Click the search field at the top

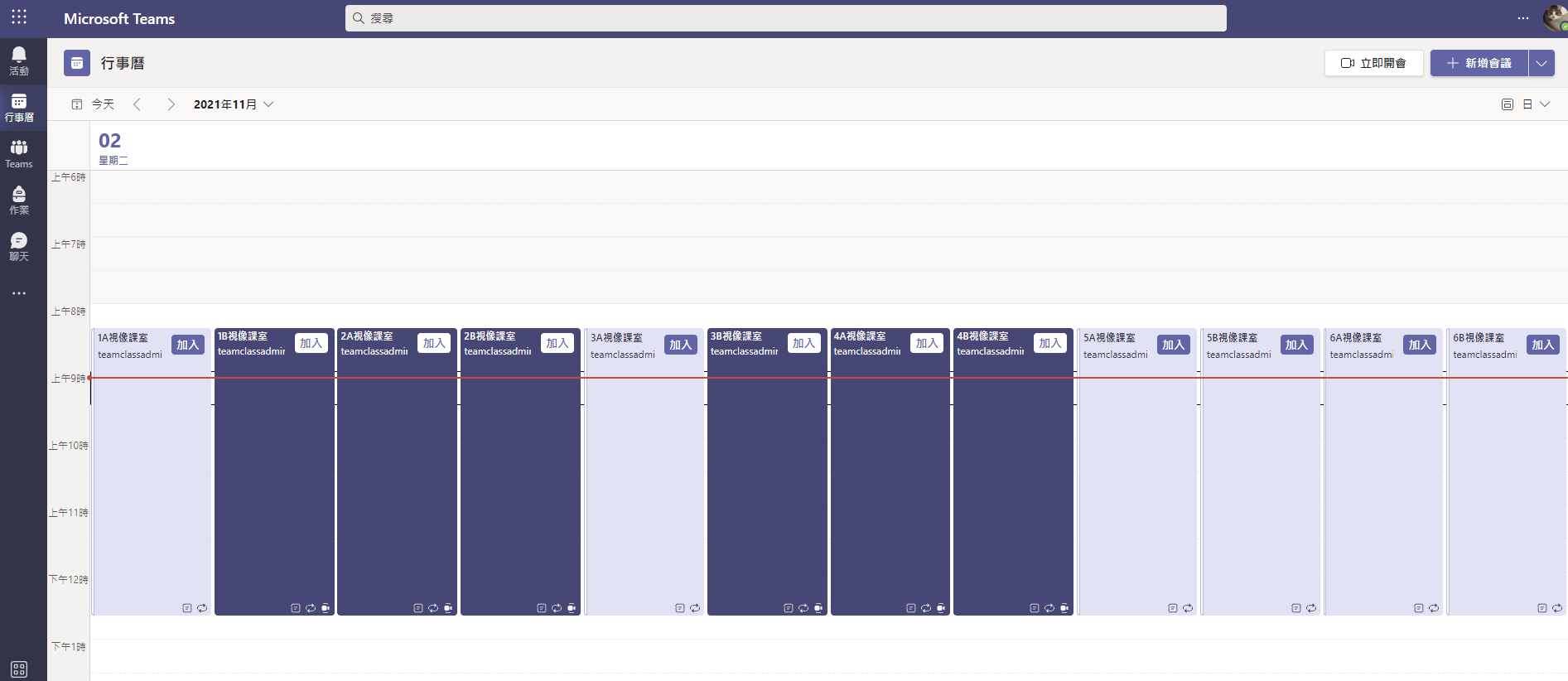pyautogui.click(x=785, y=18)
